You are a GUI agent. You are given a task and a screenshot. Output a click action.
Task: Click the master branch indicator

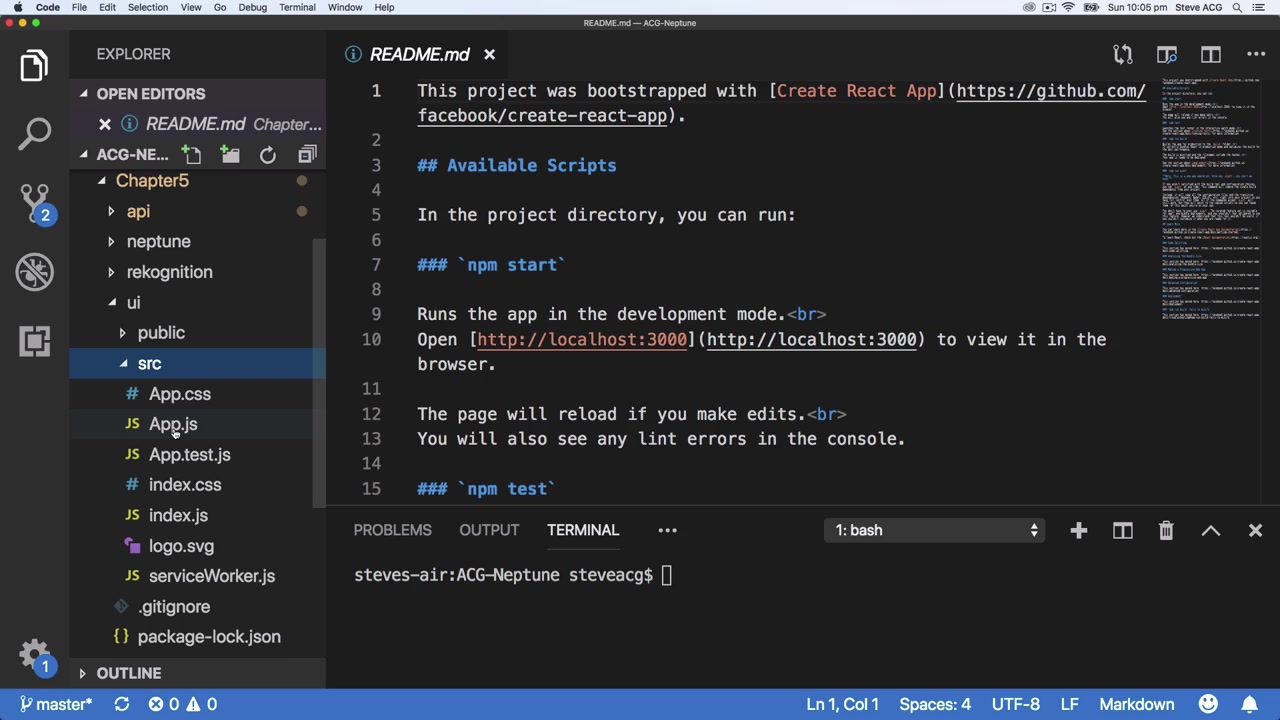point(57,704)
